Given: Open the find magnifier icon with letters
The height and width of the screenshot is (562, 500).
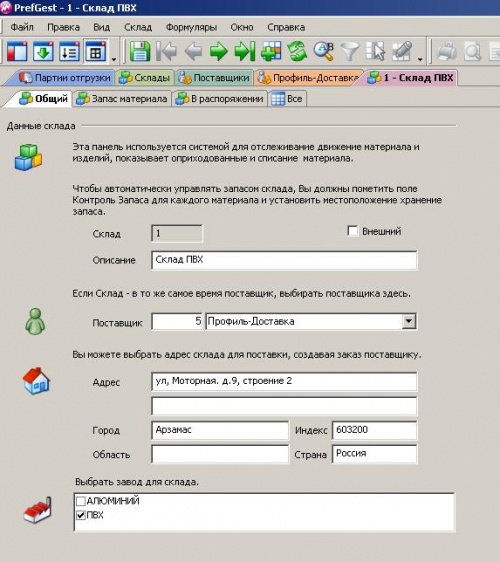Looking at the screenshot, I should click(324, 51).
